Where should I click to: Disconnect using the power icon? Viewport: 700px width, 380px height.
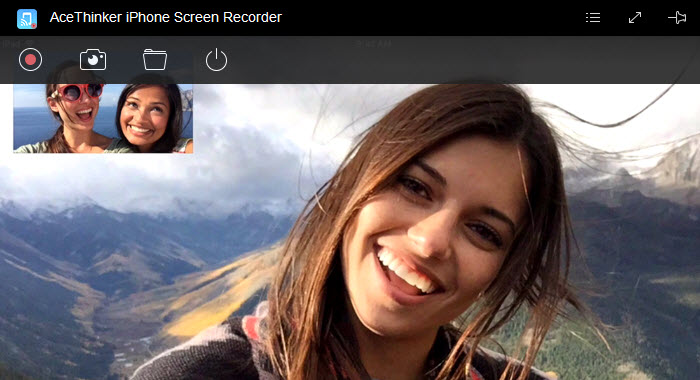(x=217, y=60)
